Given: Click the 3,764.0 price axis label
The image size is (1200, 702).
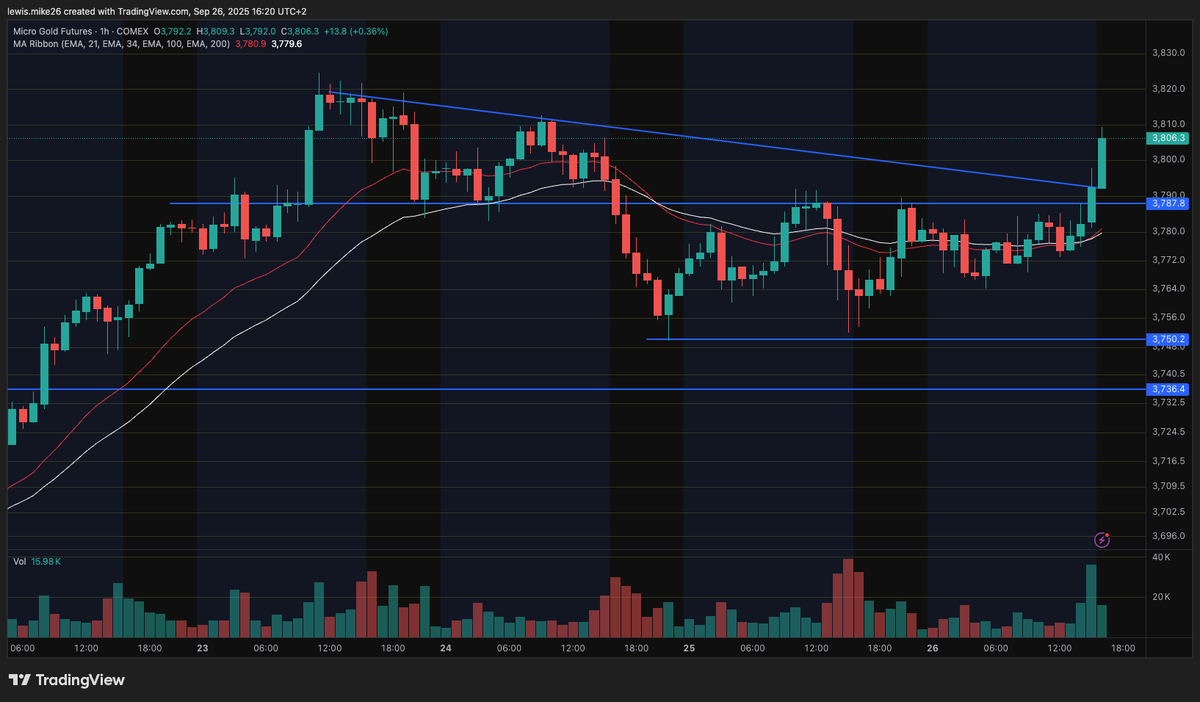Looking at the screenshot, I should pos(1168,289).
